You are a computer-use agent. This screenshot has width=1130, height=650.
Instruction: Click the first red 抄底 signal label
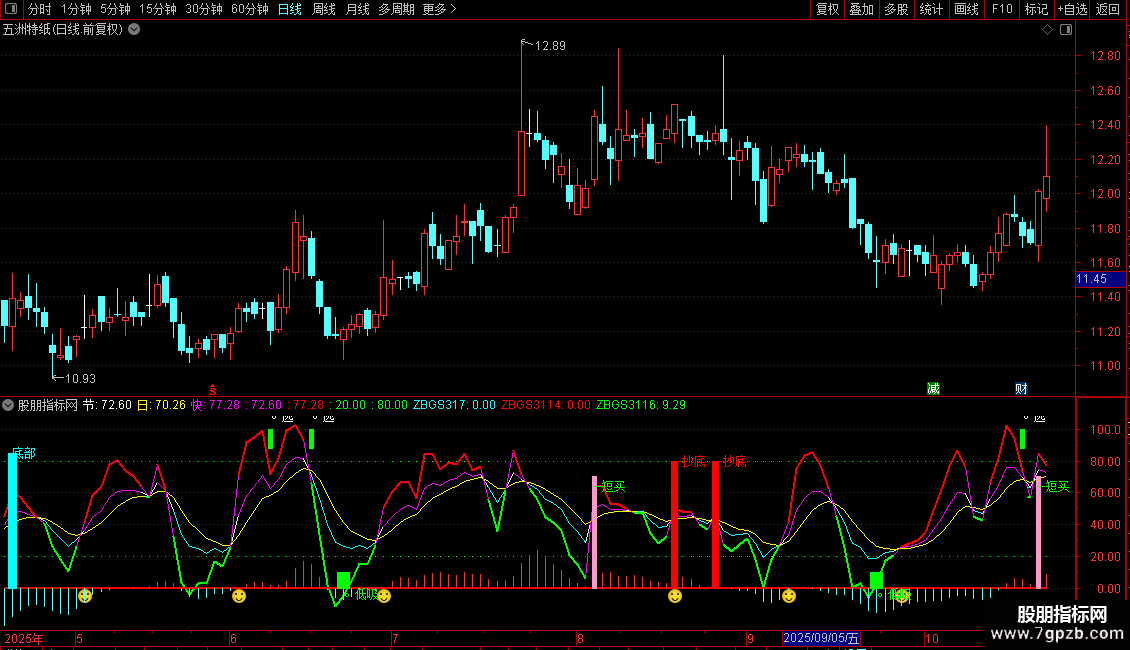pos(693,461)
